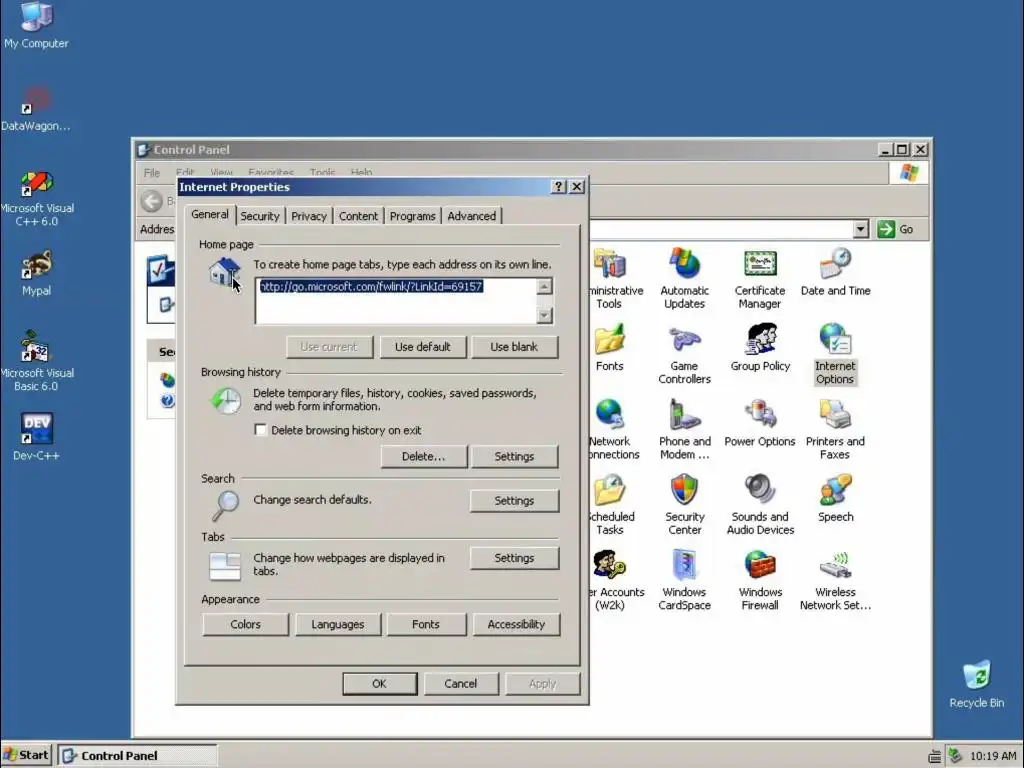Image resolution: width=1024 pixels, height=768 pixels.
Task: Open Security Center icon
Action: [x=684, y=504]
